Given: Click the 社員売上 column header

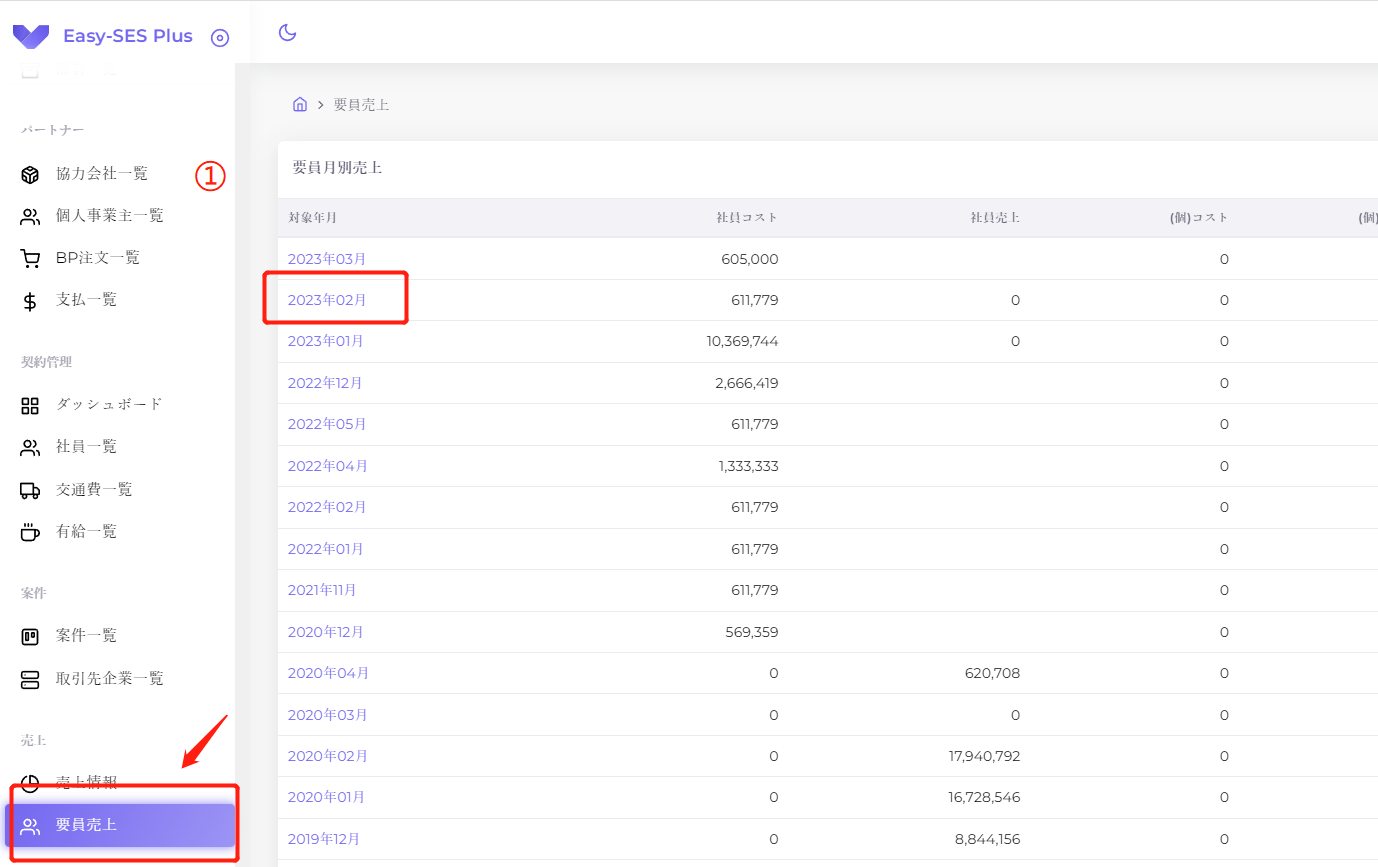Looking at the screenshot, I should click(994, 217).
